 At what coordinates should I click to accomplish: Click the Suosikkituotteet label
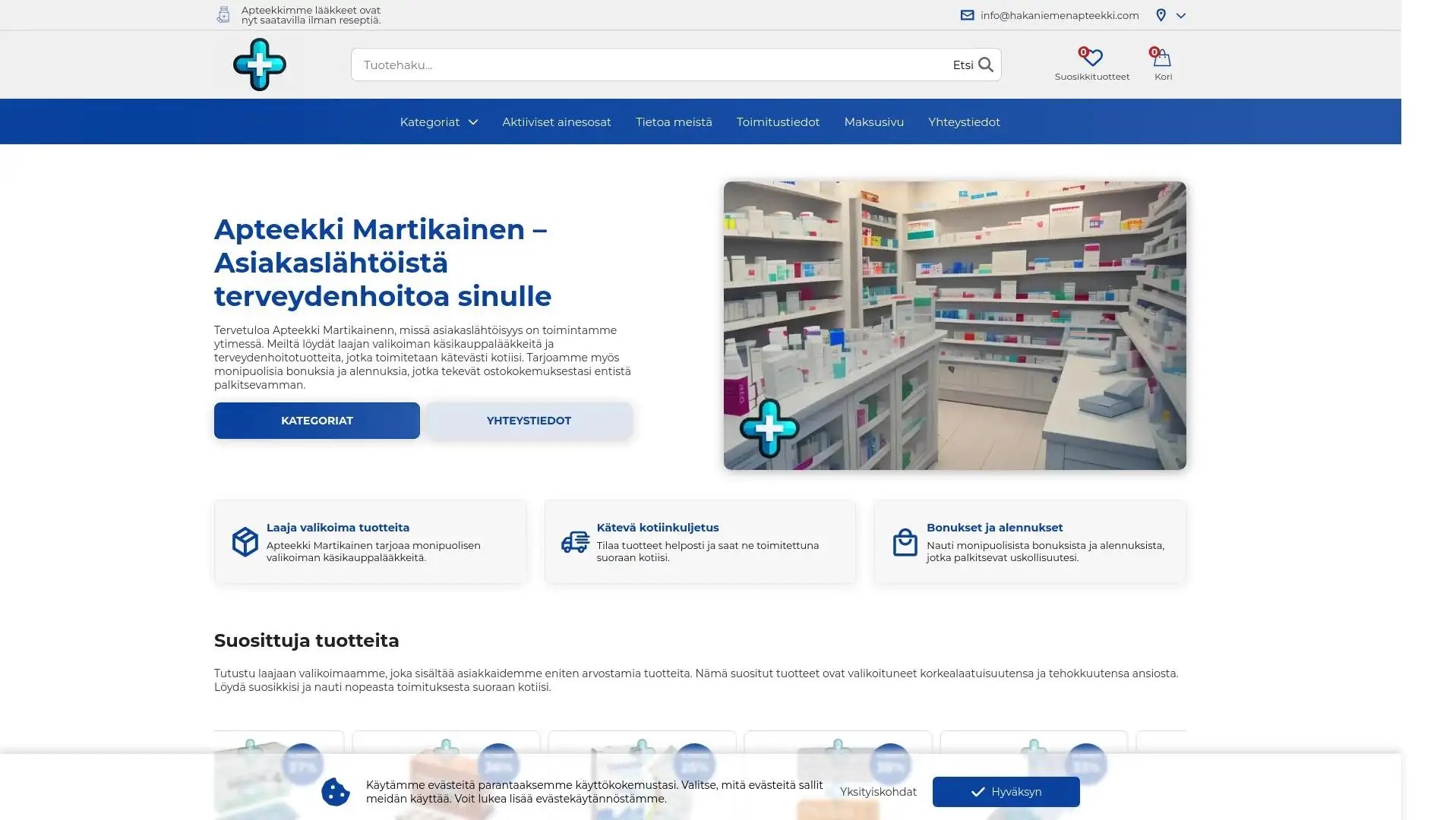(x=1091, y=77)
